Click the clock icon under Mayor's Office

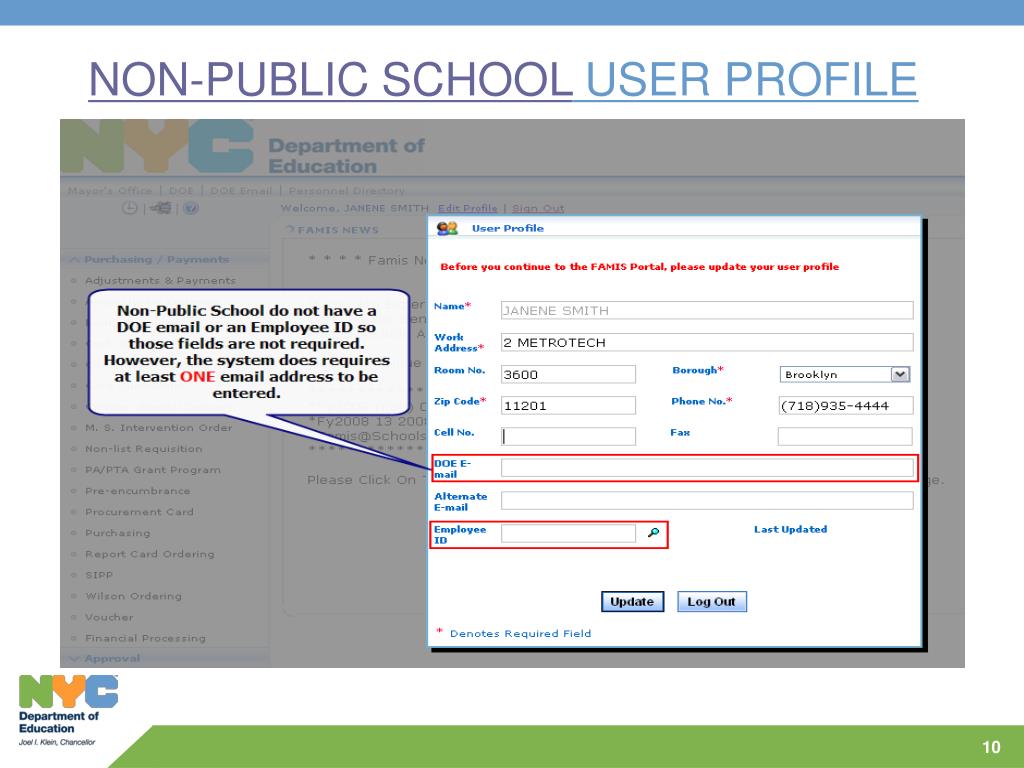coord(130,208)
